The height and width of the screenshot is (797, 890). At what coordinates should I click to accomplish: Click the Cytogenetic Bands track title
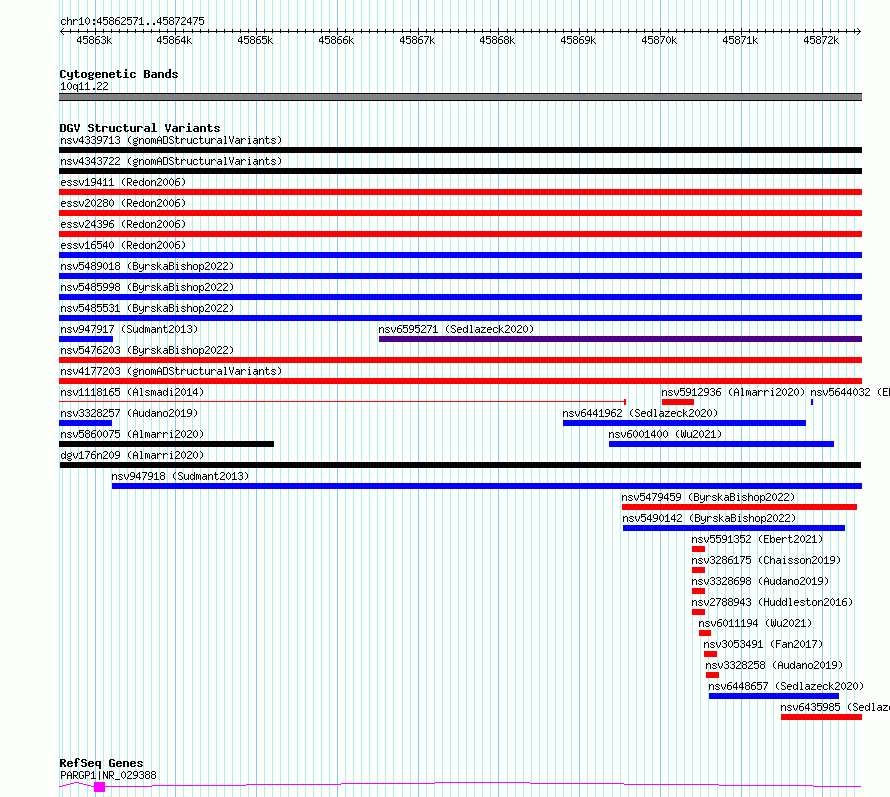119,74
